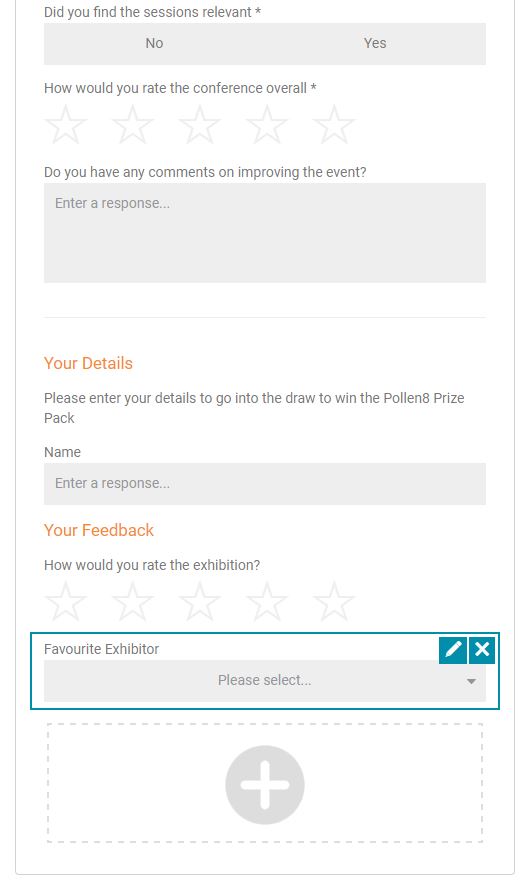Remove the Favourite Exhibitor field with X icon
The width and height of the screenshot is (528, 891).
(482, 649)
